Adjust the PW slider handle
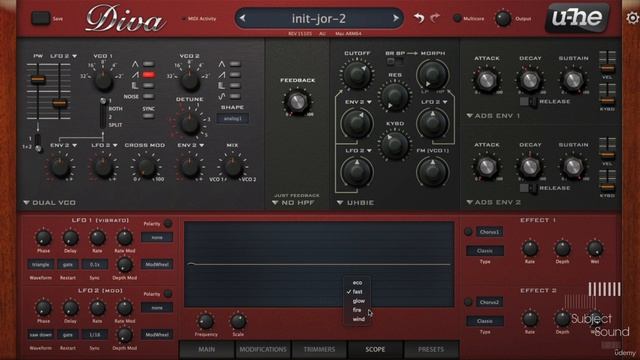The image size is (640, 360). point(38,80)
